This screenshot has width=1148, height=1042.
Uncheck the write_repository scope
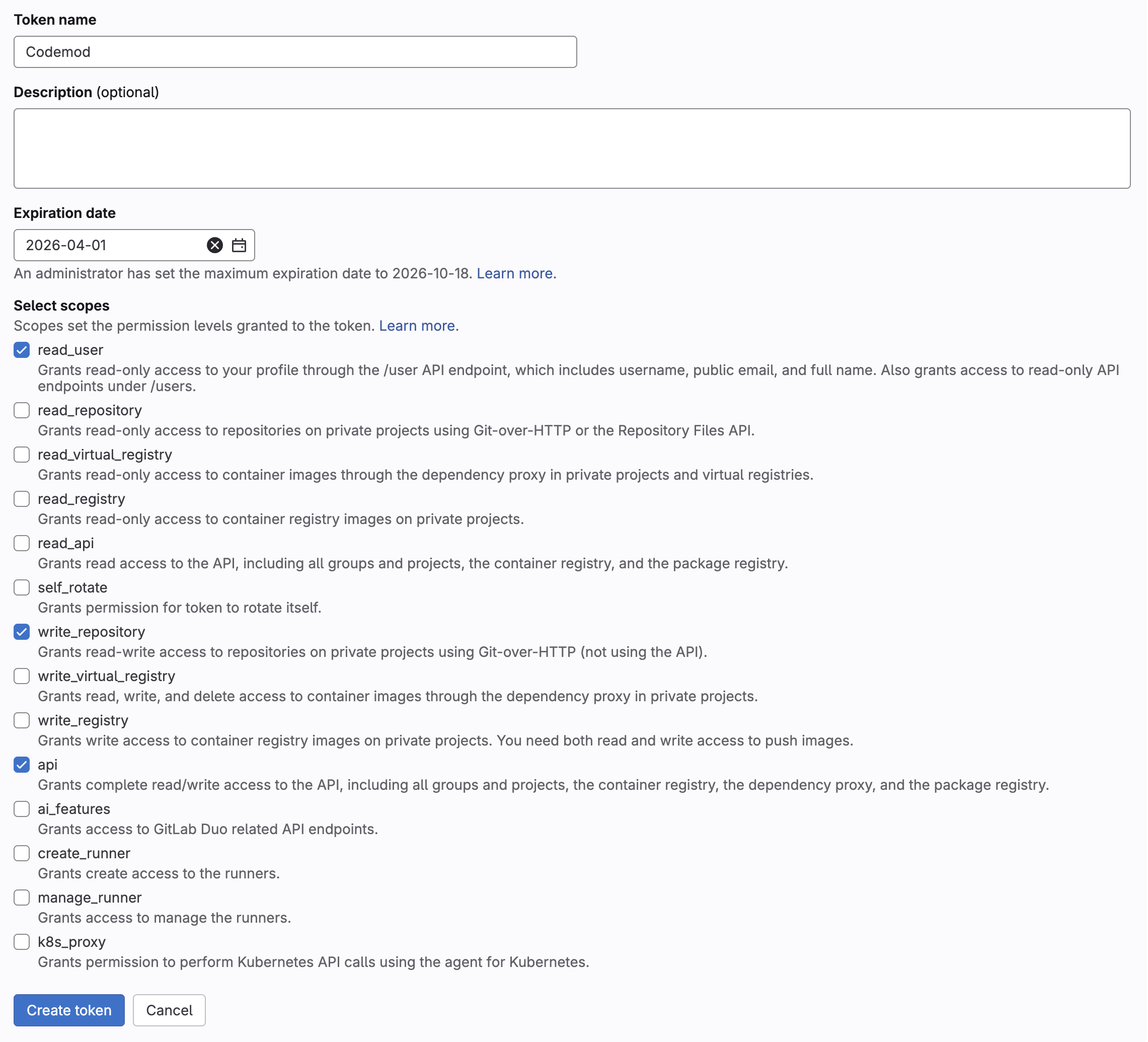pos(22,631)
